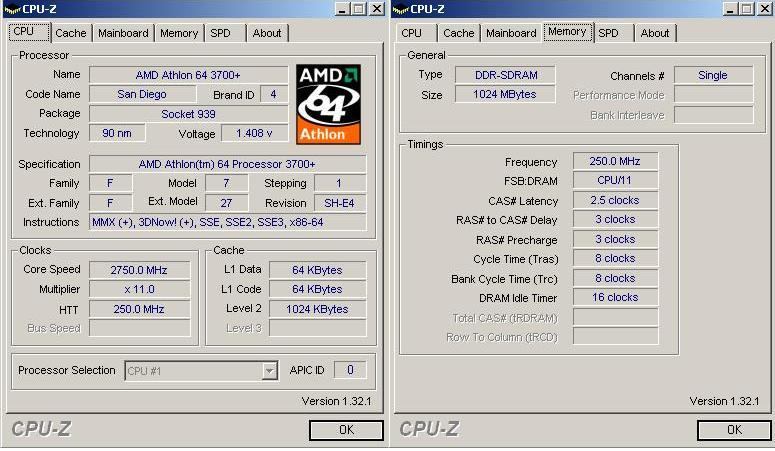
Task: Click the Specification field AMD Athlon(tm) 64 Processor
Action: coord(227,164)
